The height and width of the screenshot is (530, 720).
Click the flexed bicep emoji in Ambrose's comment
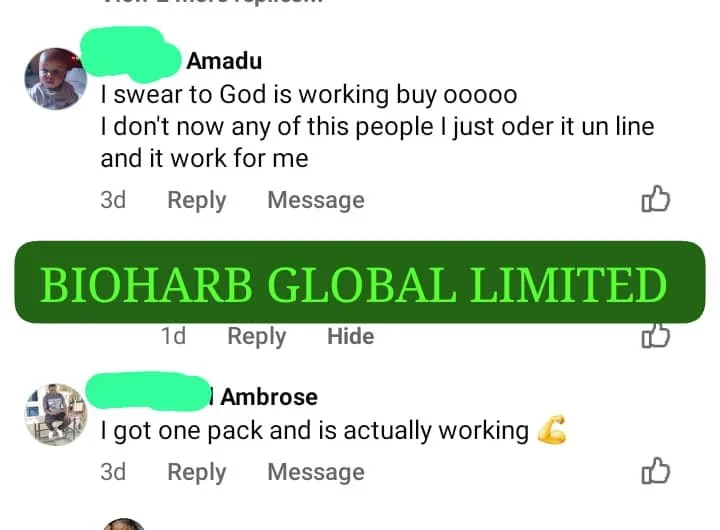pyautogui.click(x=551, y=430)
